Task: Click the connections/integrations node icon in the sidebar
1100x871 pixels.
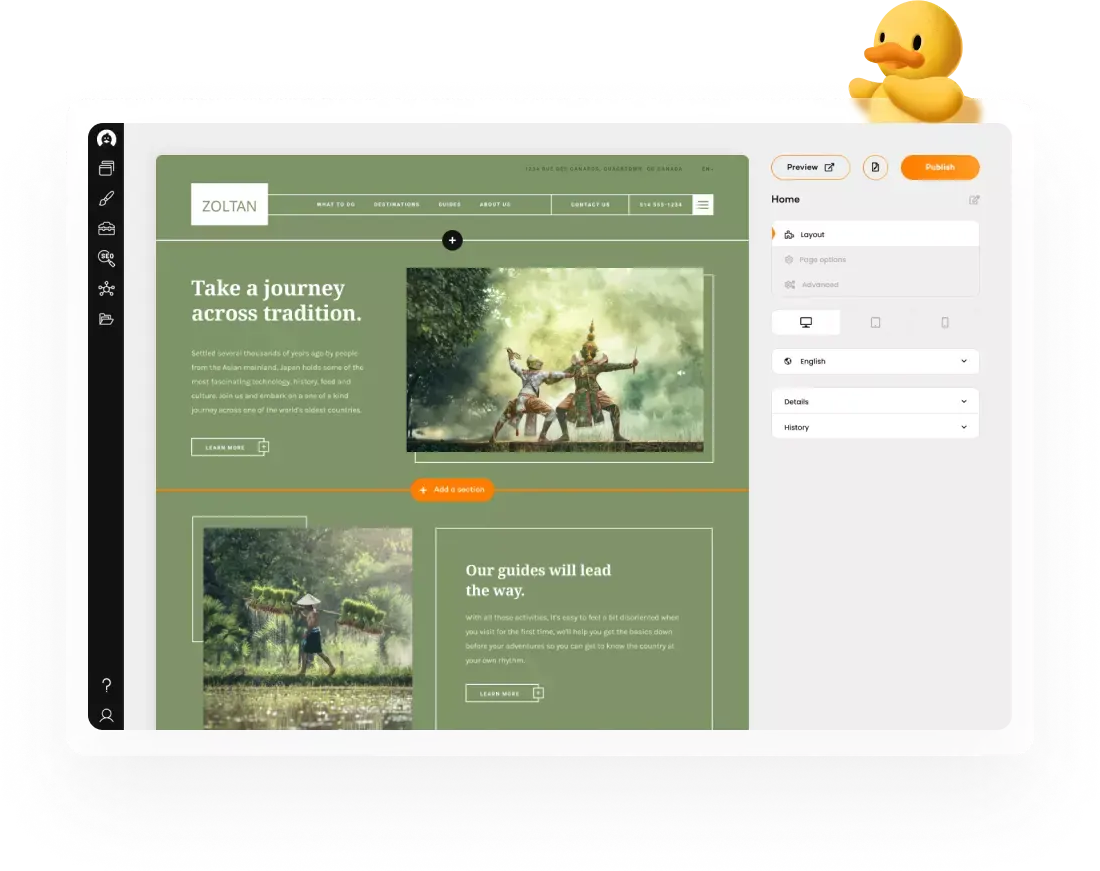Action: pos(106,288)
